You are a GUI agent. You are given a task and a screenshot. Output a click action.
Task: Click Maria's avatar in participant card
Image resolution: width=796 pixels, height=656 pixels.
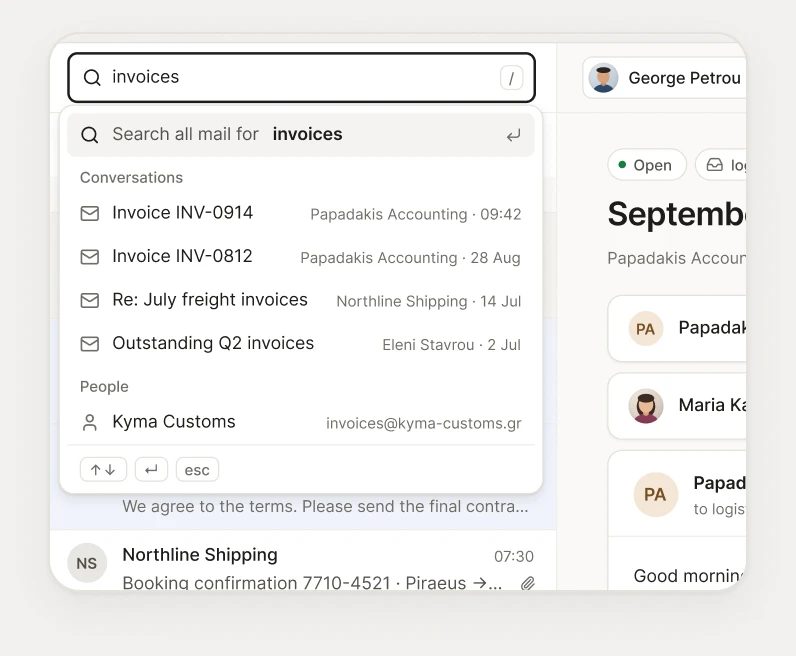pos(645,406)
